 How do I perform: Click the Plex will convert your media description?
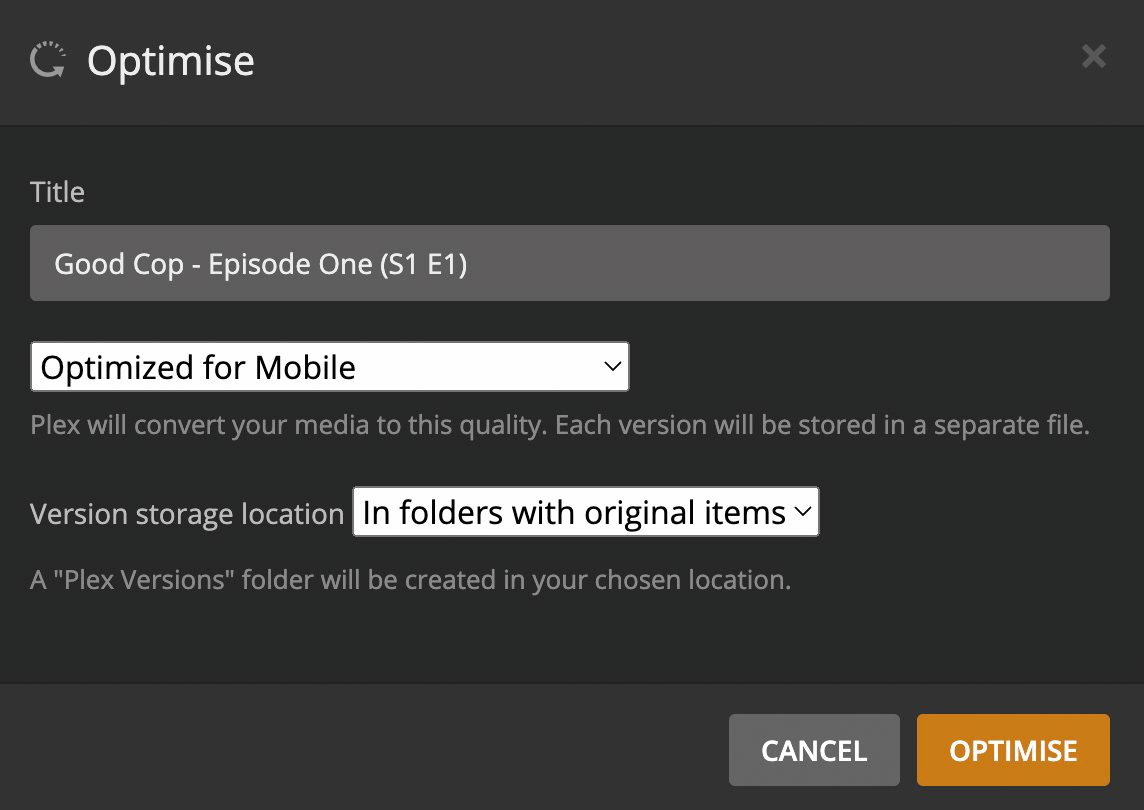[560, 425]
